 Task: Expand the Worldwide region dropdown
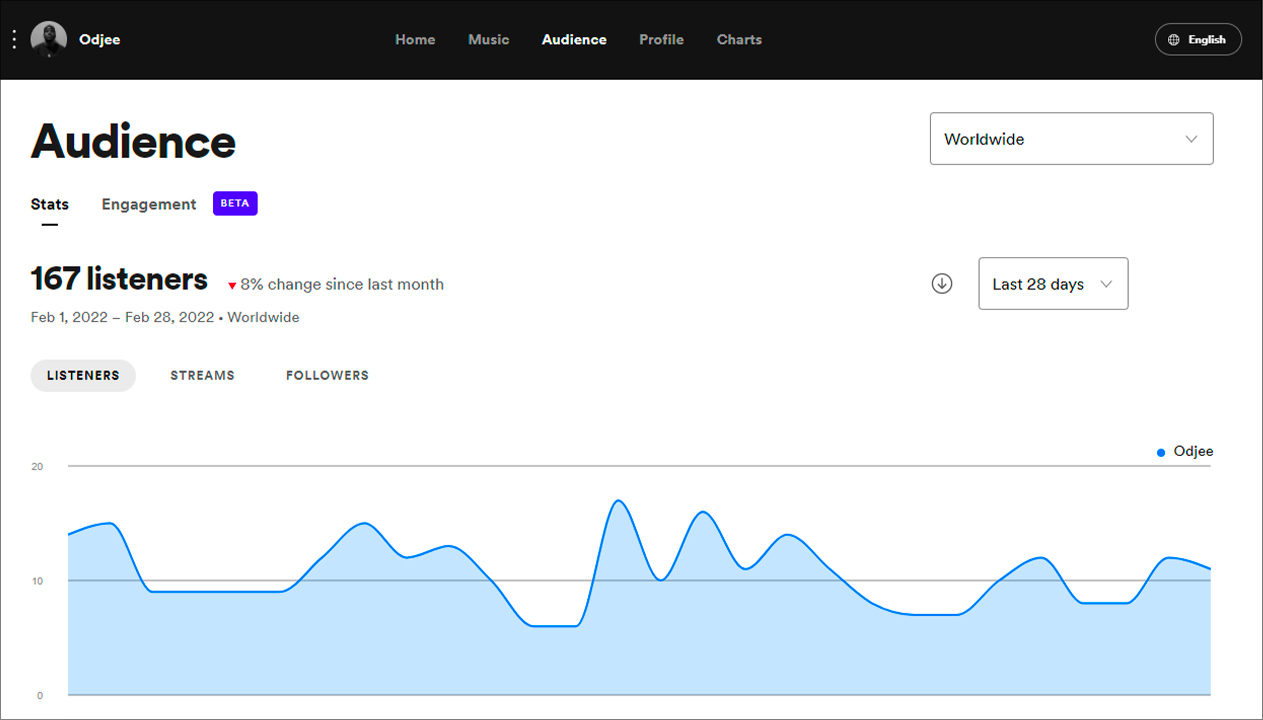(1071, 139)
